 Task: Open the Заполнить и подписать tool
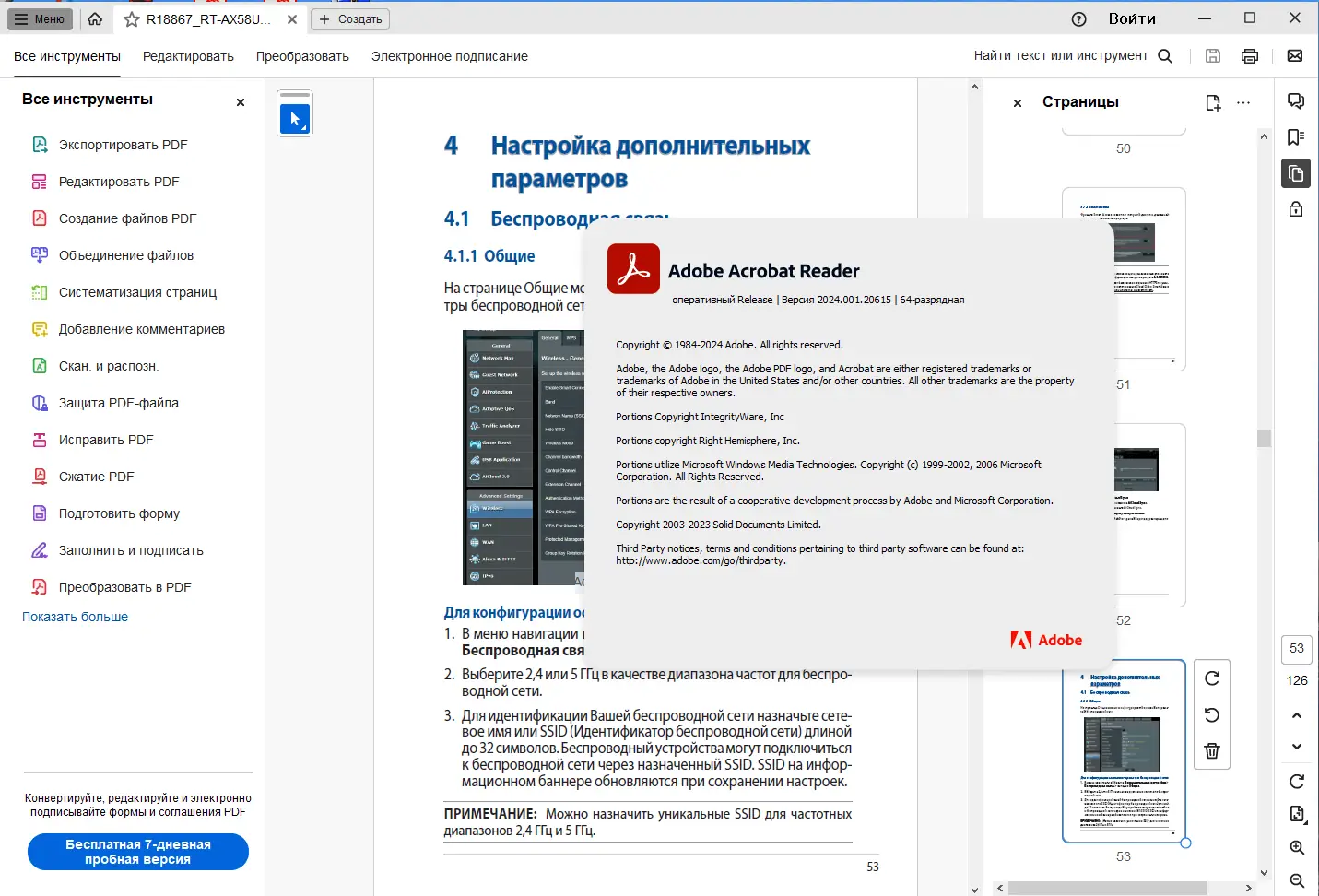tap(131, 550)
